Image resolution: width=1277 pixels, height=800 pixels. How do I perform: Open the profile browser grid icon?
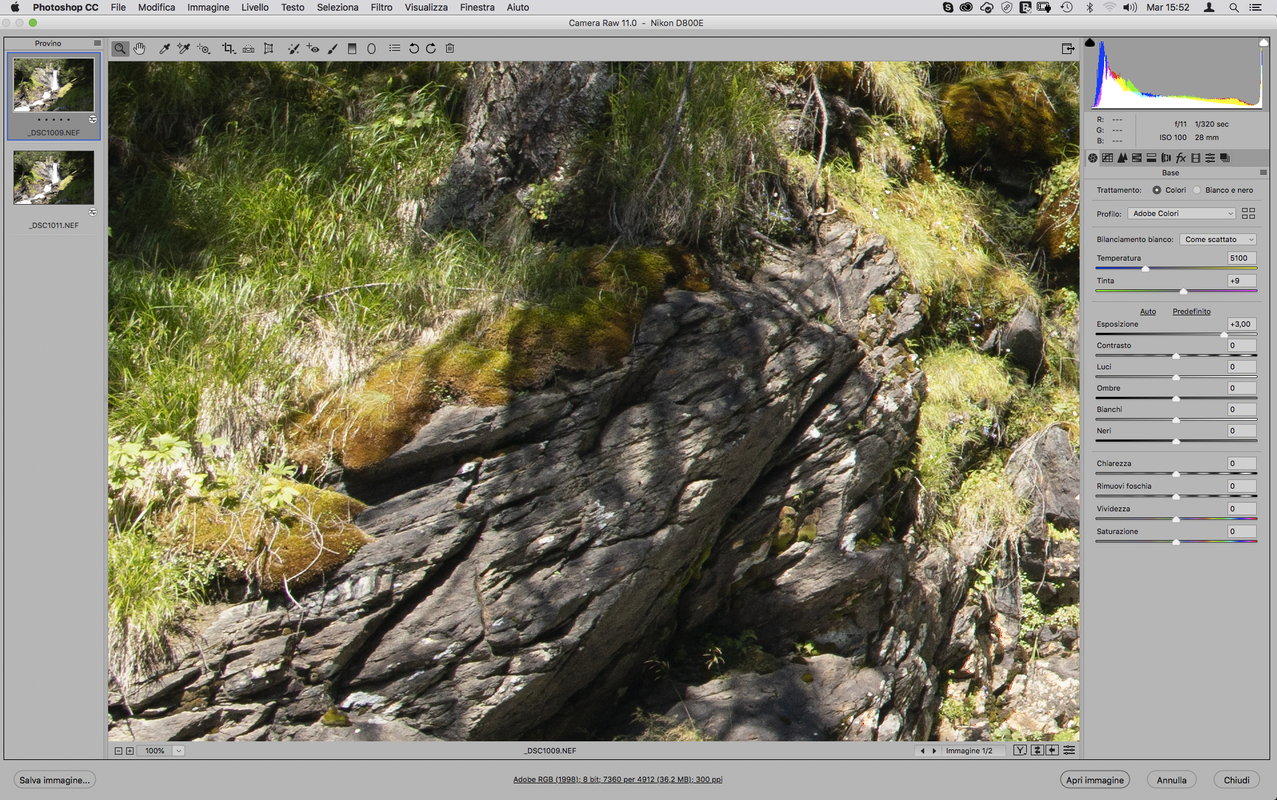[1248, 213]
